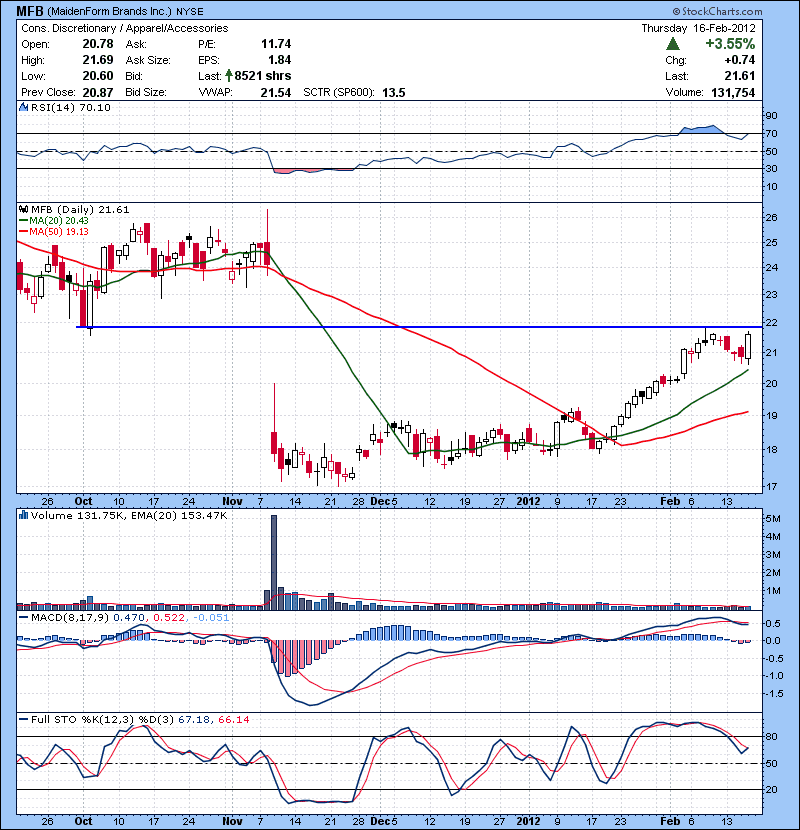Click the Volume value 131,754

pos(733,93)
